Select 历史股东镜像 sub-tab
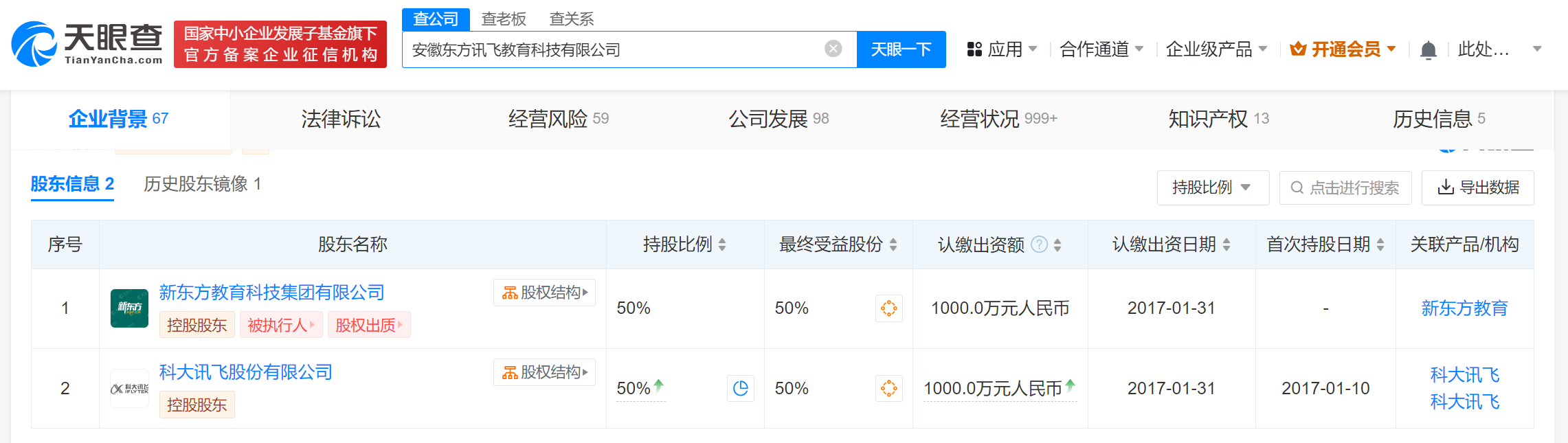The image size is (1568, 443). coord(202,184)
